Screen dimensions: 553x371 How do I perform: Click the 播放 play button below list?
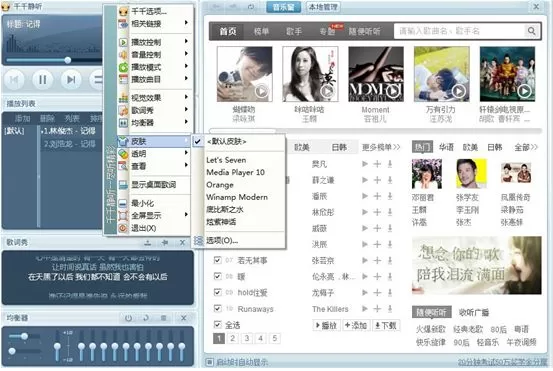327,325
